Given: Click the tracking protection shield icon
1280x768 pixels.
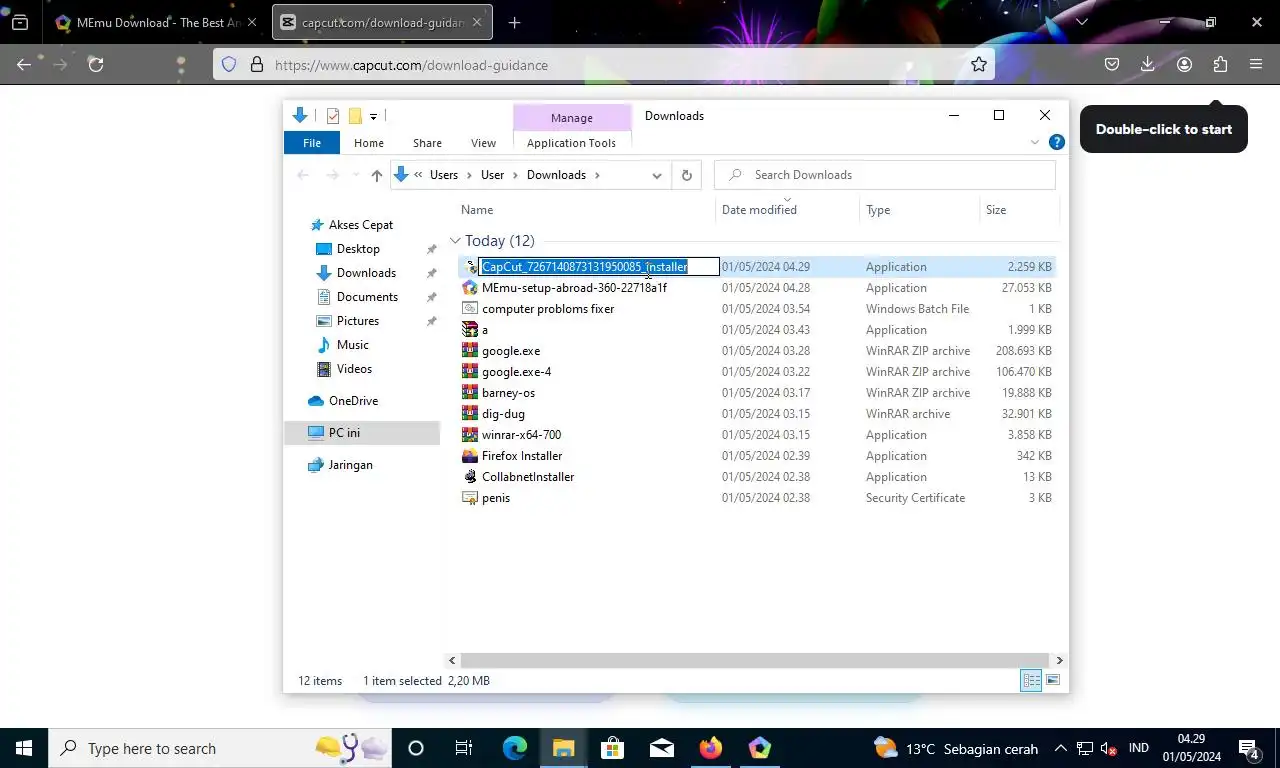Looking at the screenshot, I should [229, 64].
